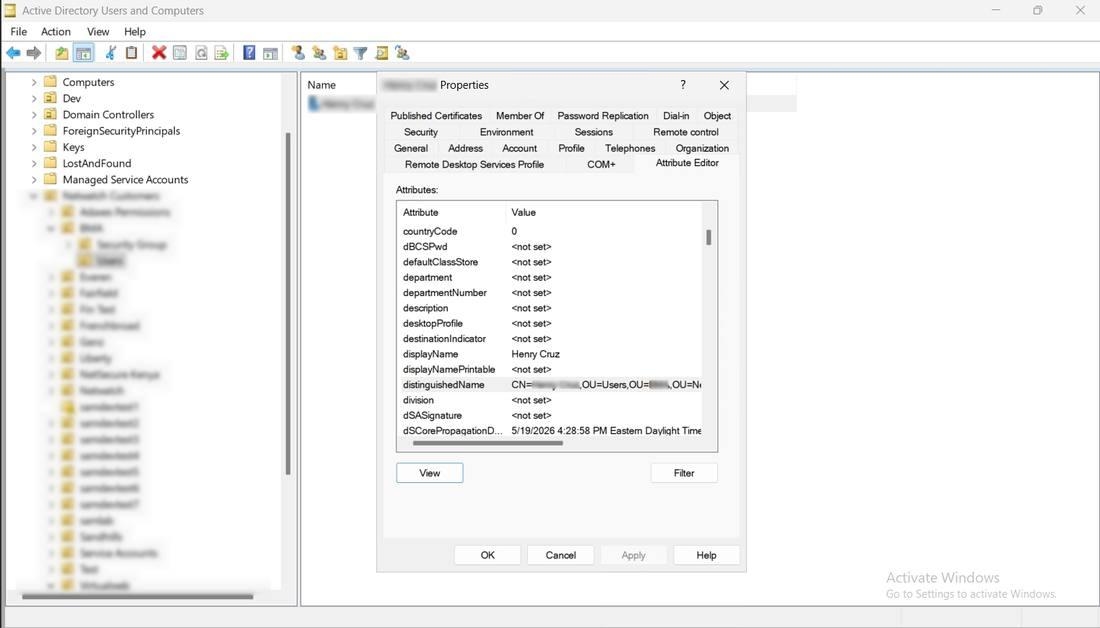Select the Keys container
Viewport: 1100px width, 628px height.
pyautogui.click(x=73, y=147)
